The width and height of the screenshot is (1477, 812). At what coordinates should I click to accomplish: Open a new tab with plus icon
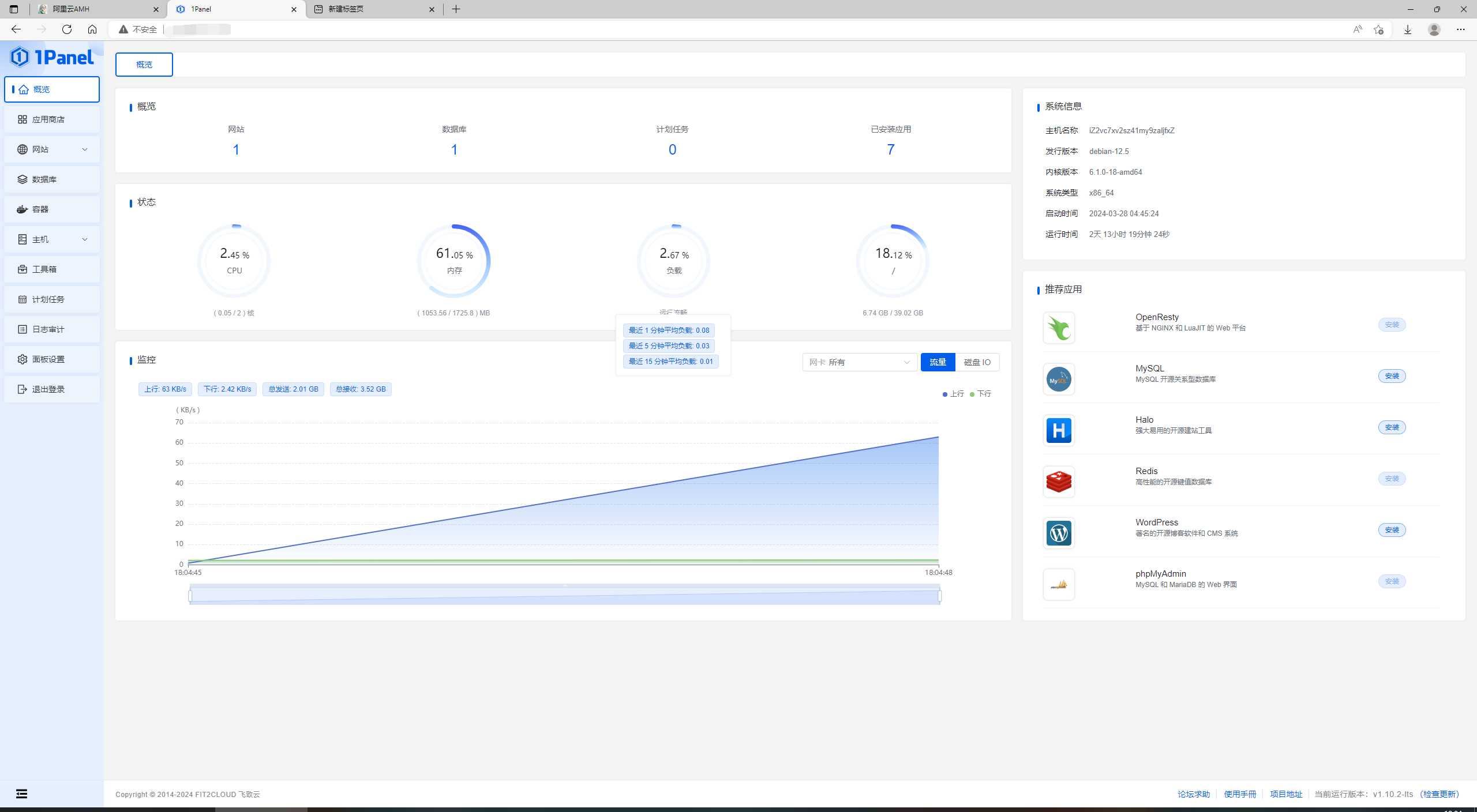[456, 9]
